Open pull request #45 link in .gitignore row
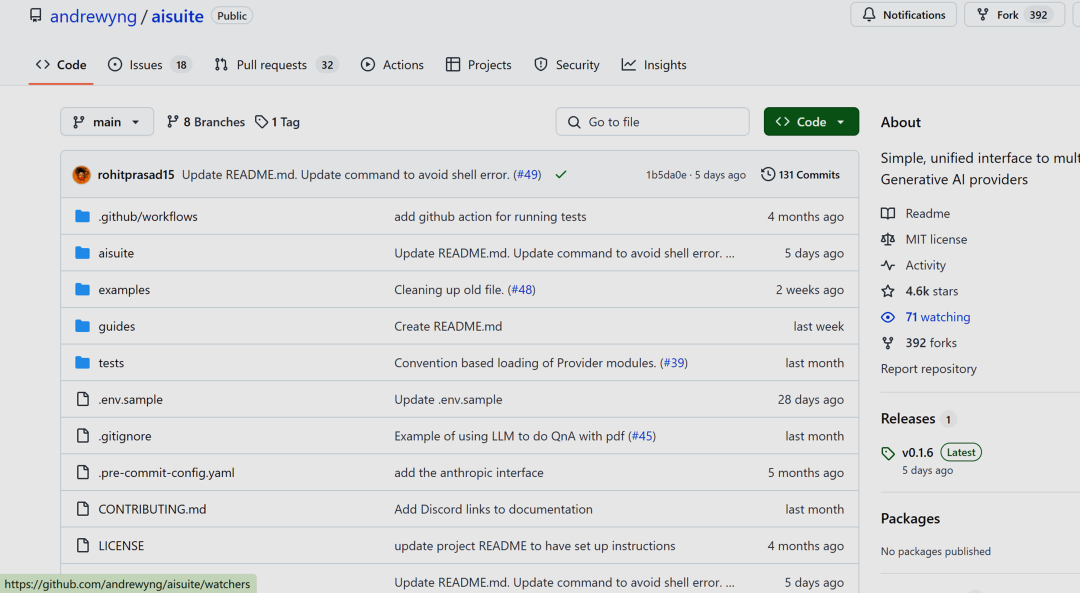Screen dimensions: 1080x593 [643, 436]
